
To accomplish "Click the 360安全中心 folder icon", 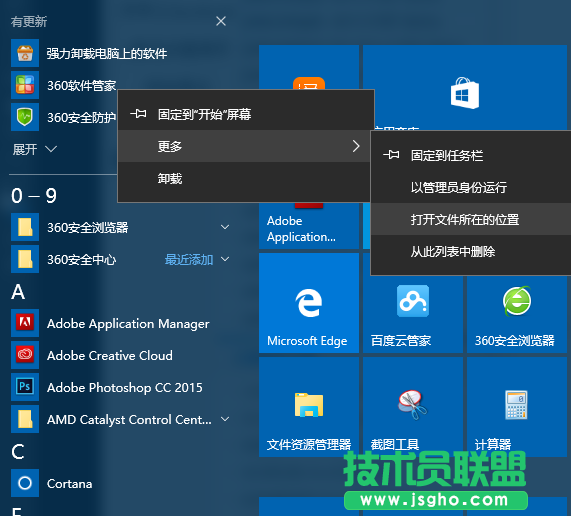I will point(25,259).
